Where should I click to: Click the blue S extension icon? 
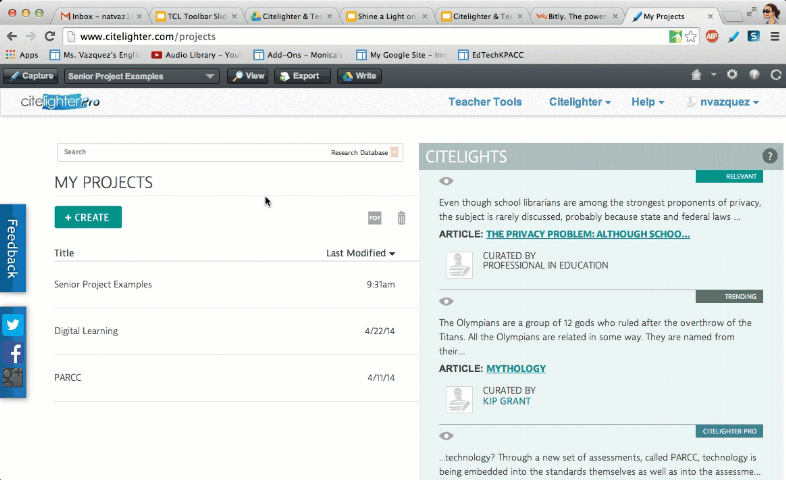point(753,36)
